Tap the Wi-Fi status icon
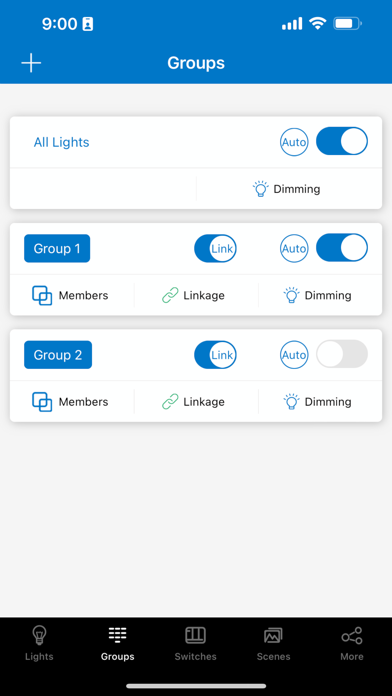This screenshot has height=696, width=392. [x=317, y=23]
